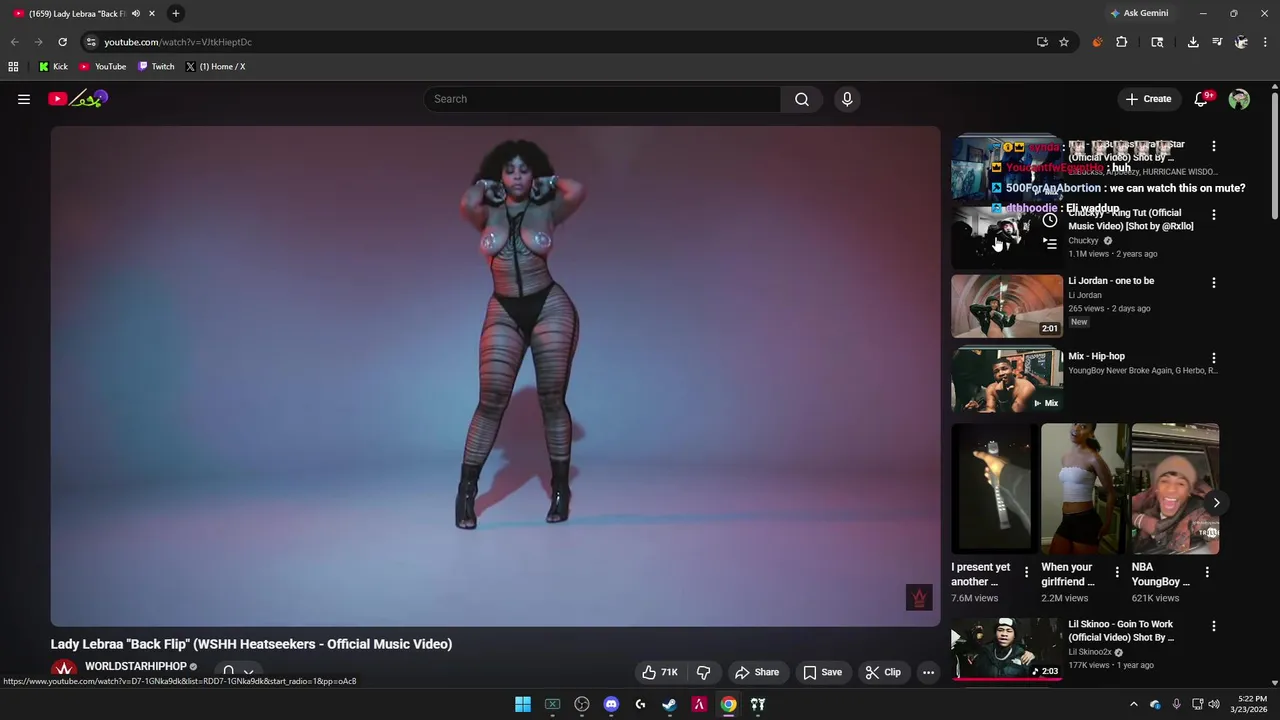Share this video

coord(757,672)
